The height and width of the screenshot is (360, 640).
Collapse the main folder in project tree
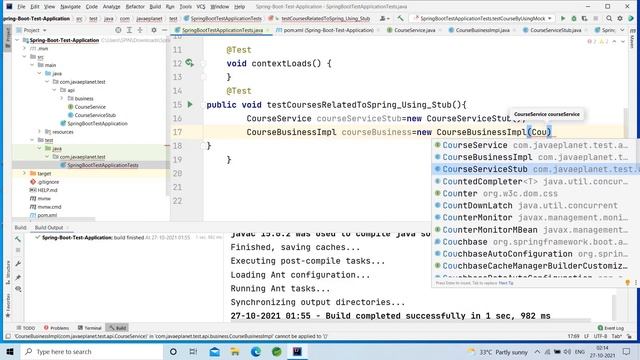32,65
